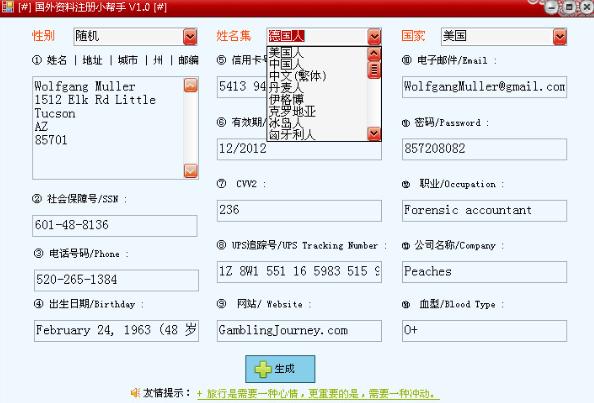The height and width of the screenshot is (403, 594).
Task: Click the 姓名集 label
Action: tap(234, 36)
